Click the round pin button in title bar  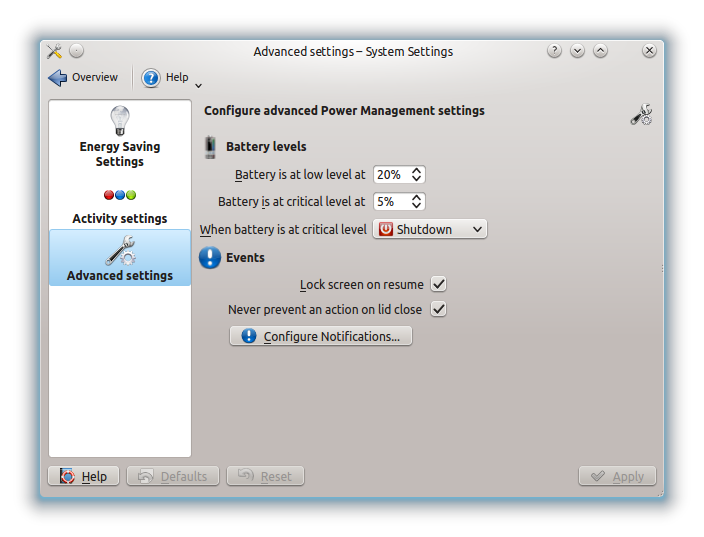coord(77,51)
